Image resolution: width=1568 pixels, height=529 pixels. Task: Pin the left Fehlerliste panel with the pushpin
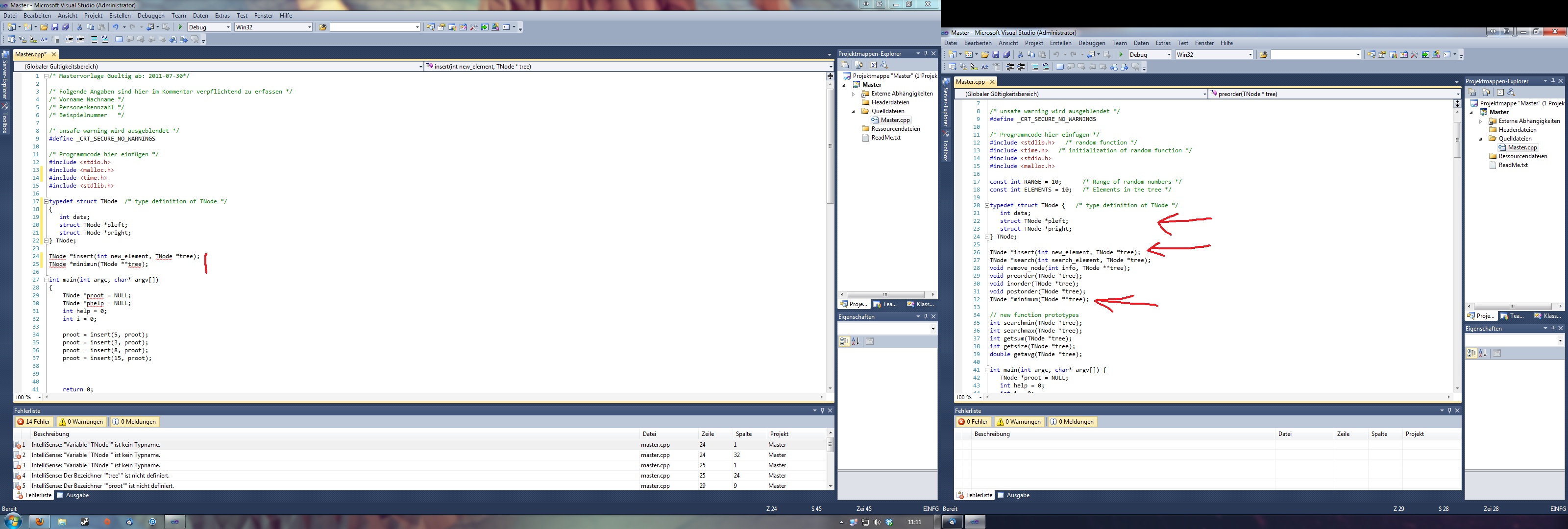coord(822,410)
